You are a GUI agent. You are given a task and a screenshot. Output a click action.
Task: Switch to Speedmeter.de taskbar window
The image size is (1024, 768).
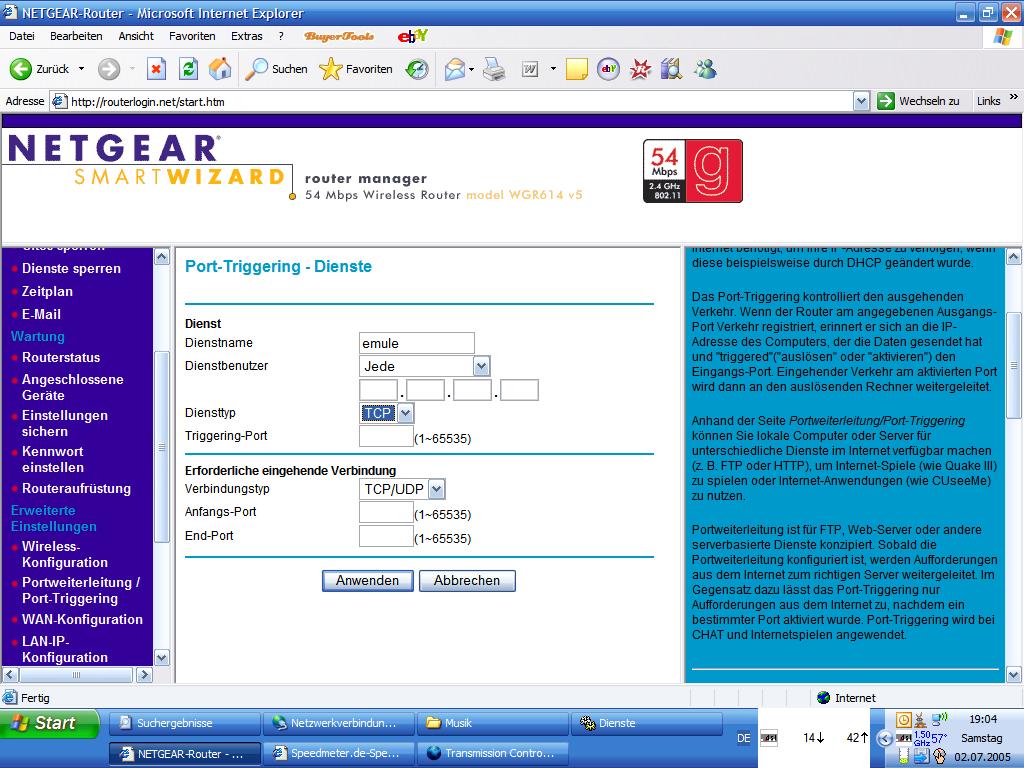(x=339, y=753)
